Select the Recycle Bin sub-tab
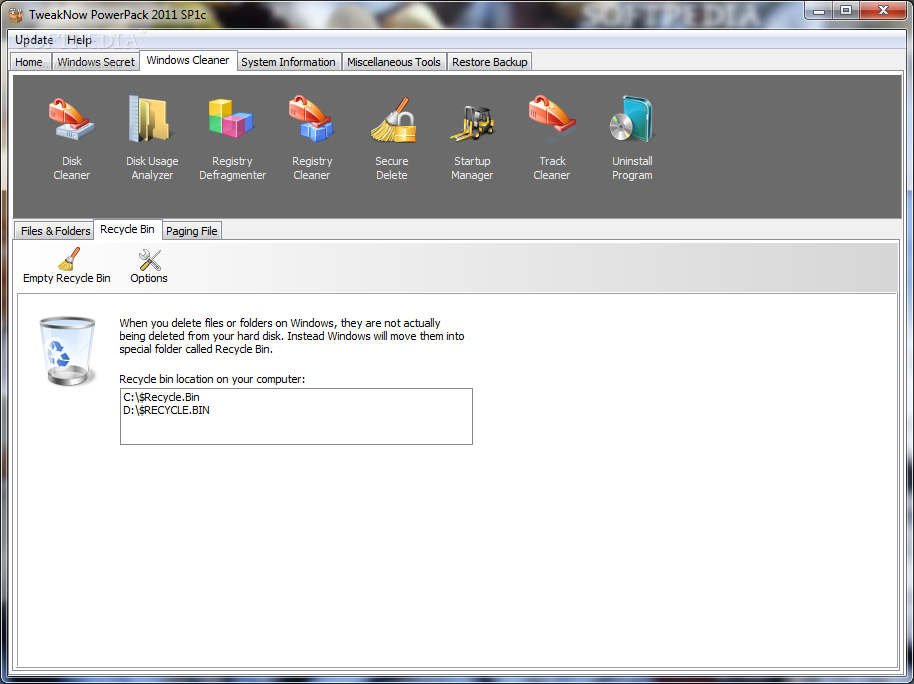 pos(127,229)
